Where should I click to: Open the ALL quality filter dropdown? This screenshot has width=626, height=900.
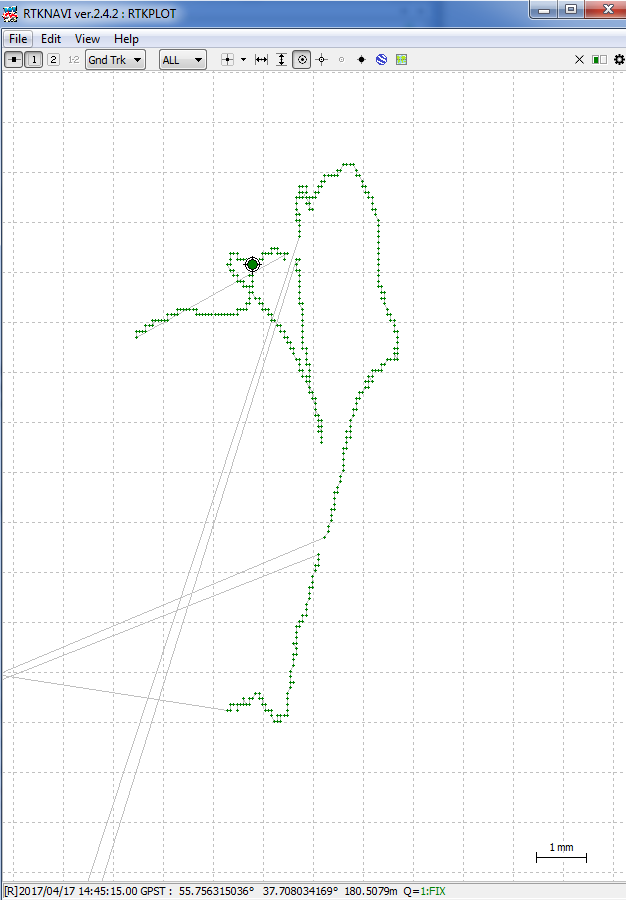point(183,60)
